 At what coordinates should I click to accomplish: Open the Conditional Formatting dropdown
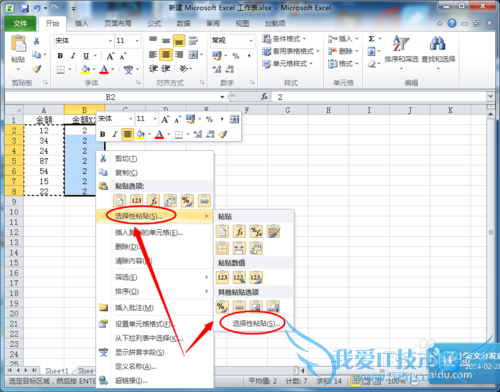(x=284, y=39)
